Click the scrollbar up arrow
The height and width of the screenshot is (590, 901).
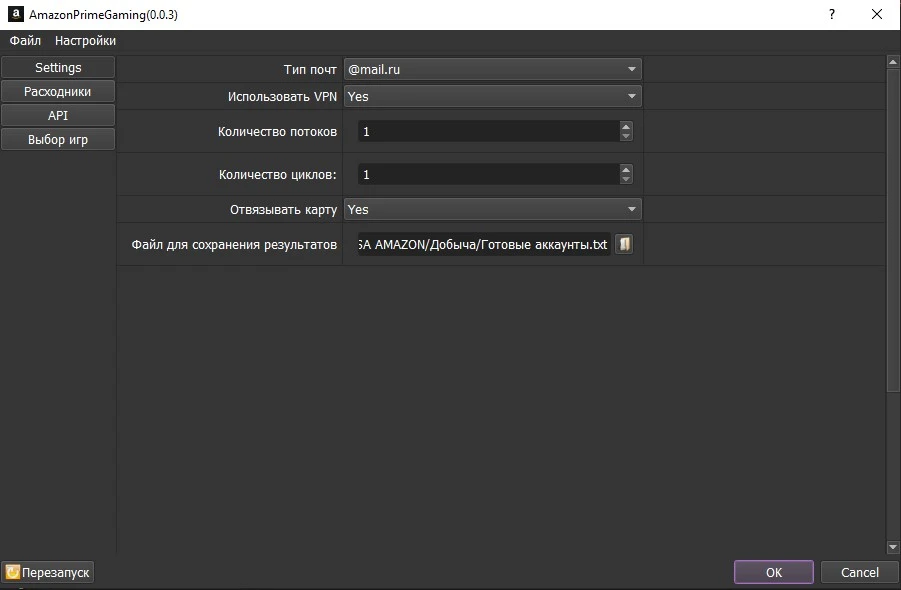tap(893, 61)
